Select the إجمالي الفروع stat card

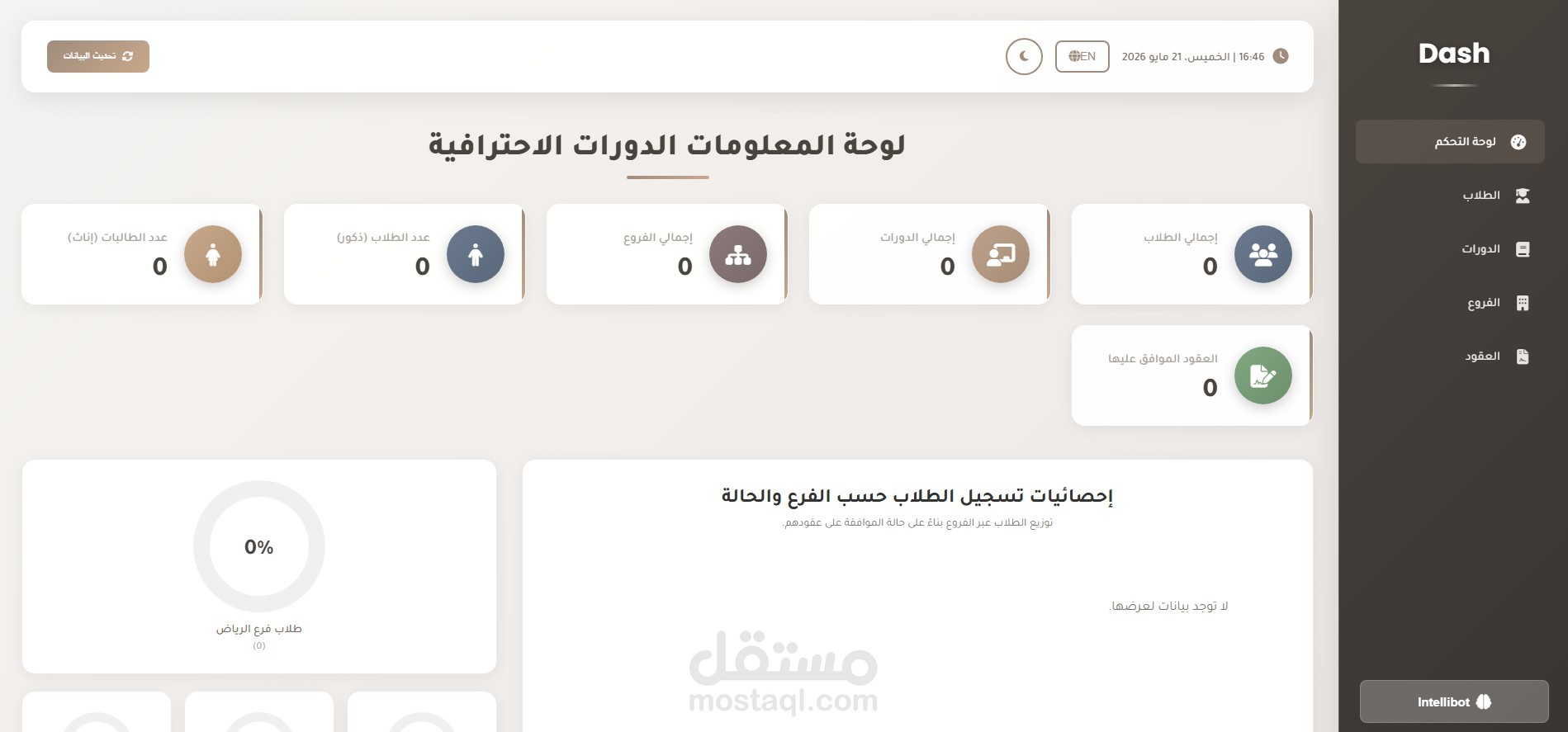[x=667, y=254]
